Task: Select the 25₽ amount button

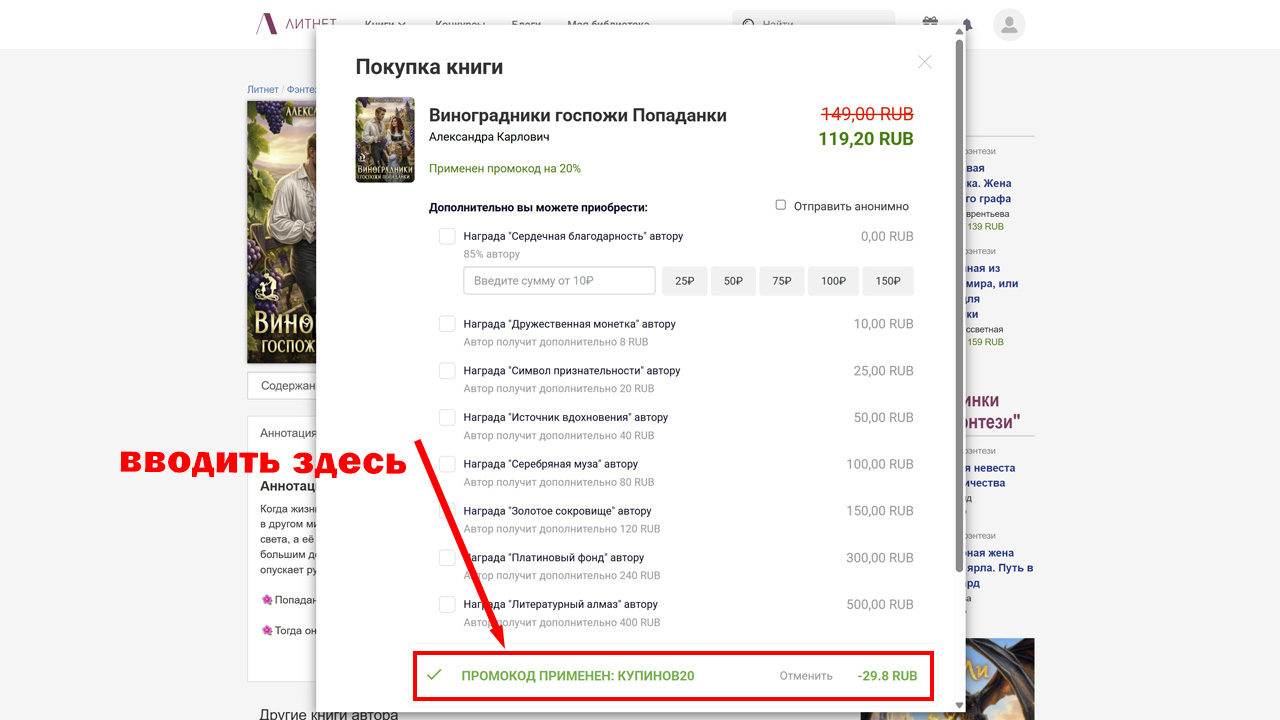Action: coord(684,281)
